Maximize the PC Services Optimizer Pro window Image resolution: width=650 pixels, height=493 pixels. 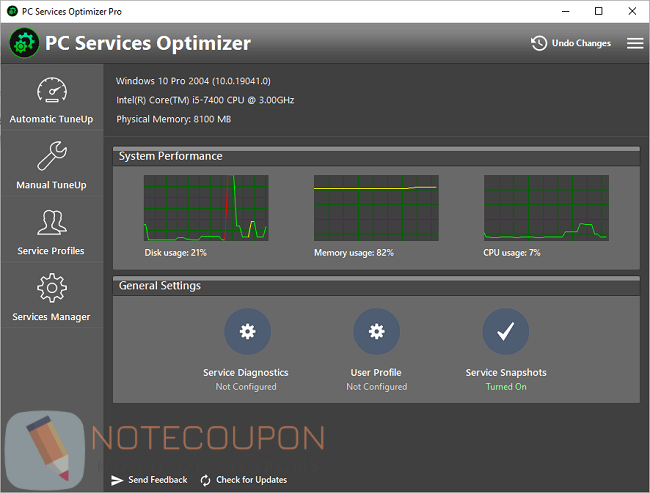click(599, 11)
